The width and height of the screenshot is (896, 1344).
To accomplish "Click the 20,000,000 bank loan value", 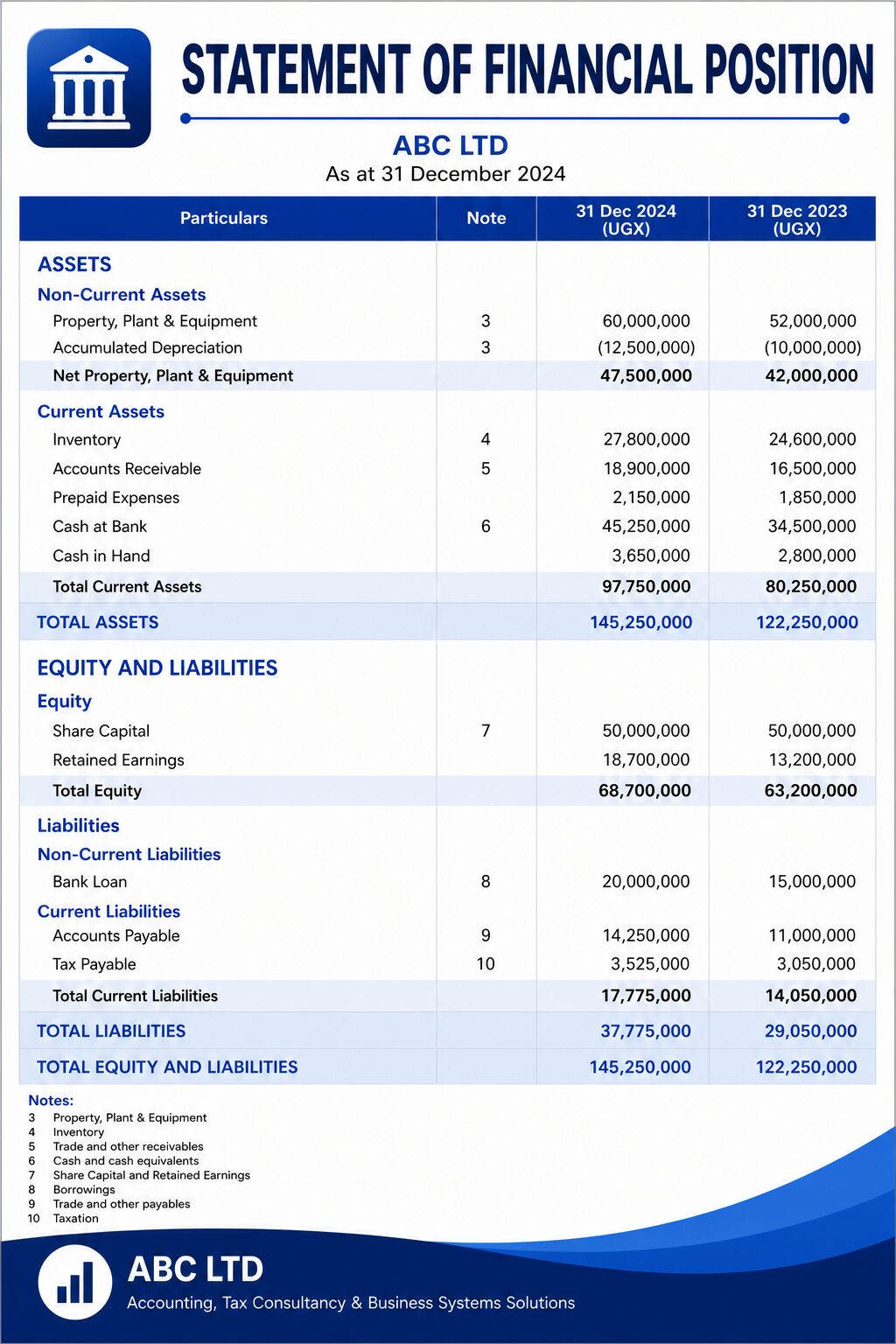I will coord(646,882).
